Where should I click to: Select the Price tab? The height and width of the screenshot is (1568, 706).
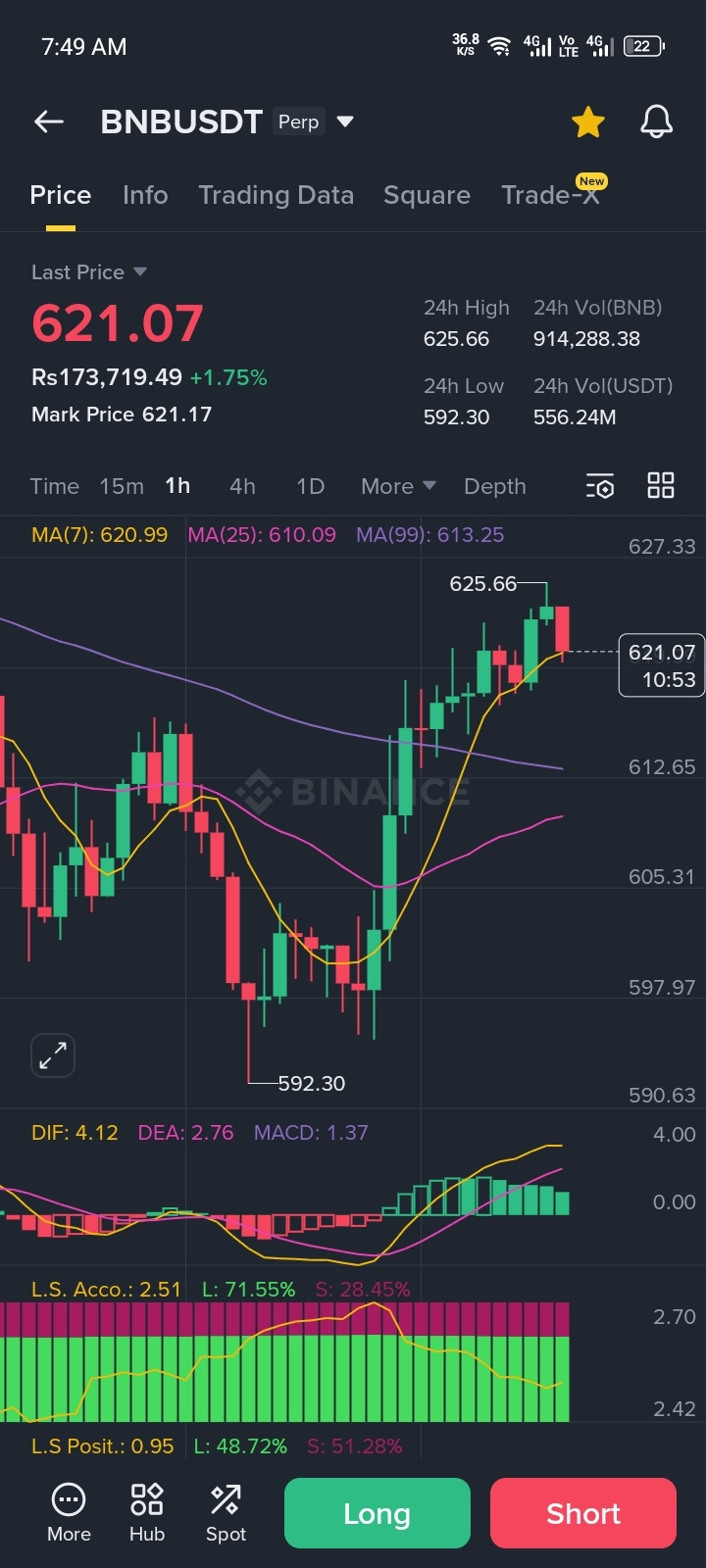click(60, 195)
